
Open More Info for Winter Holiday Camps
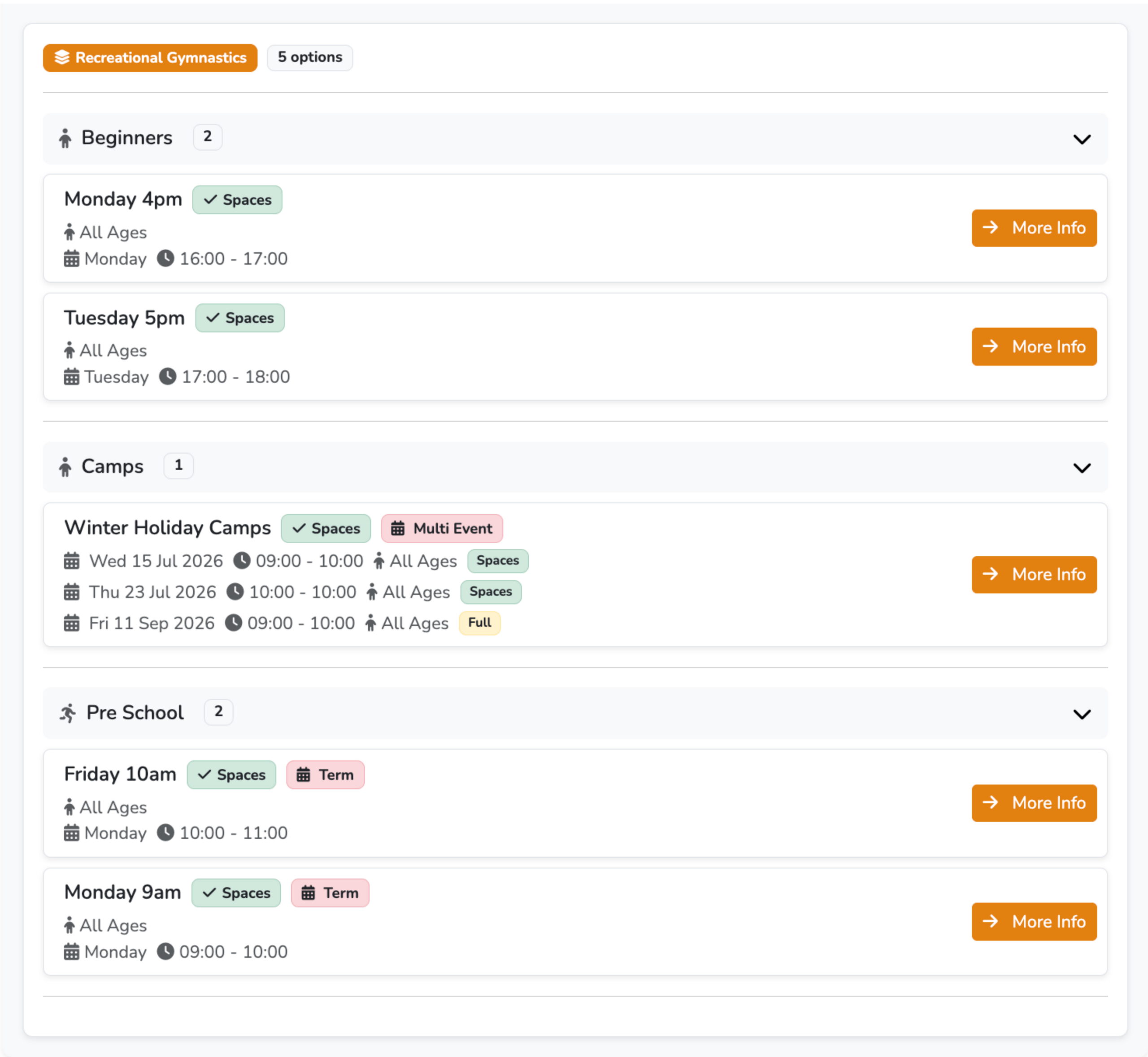1034,574
